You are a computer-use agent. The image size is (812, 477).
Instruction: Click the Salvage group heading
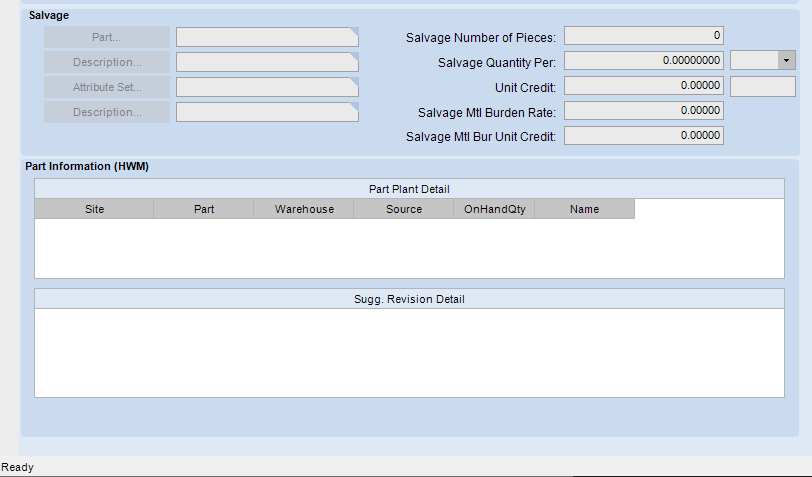[x=49, y=16]
